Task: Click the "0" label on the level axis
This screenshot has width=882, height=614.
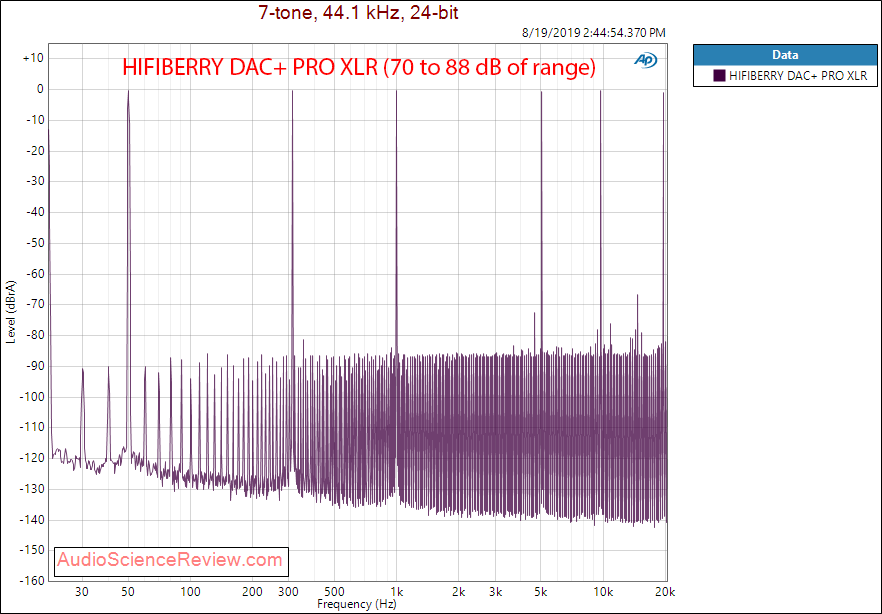Action: pos(40,89)
